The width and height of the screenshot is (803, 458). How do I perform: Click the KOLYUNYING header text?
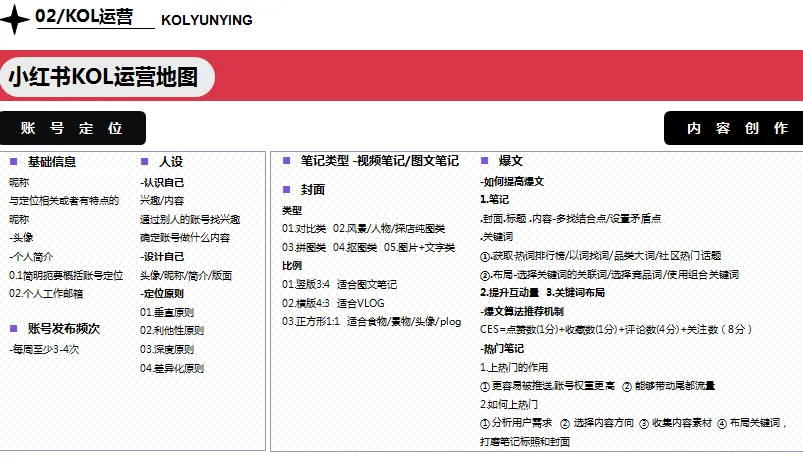(x=206, y=20)
